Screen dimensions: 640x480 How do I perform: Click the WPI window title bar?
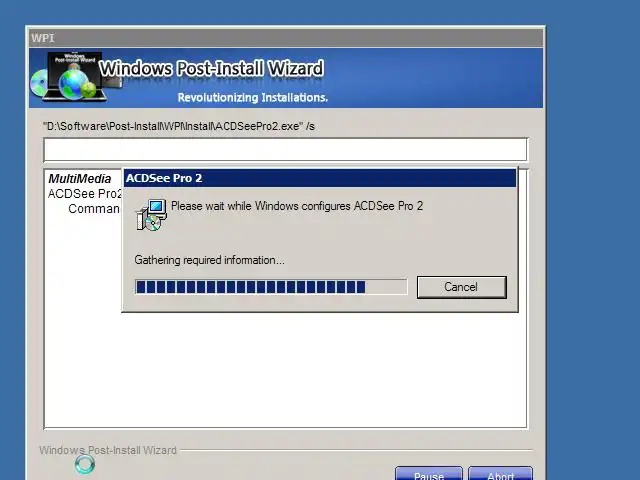286,38
